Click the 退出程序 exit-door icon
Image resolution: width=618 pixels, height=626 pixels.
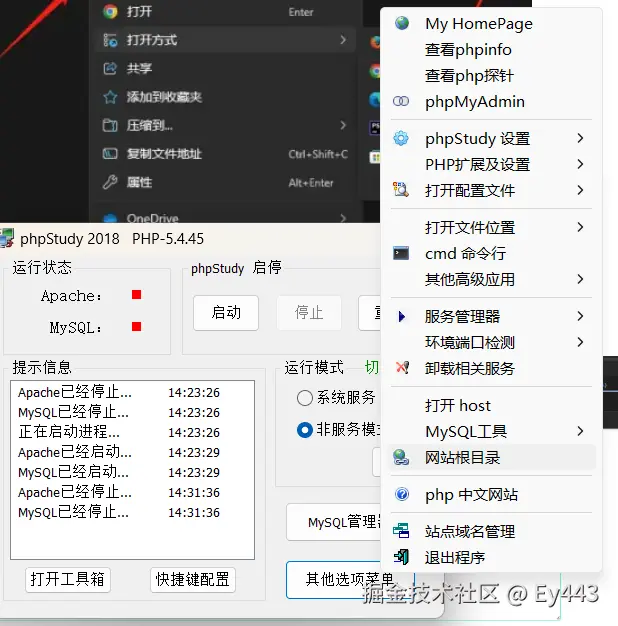point(401,557)
